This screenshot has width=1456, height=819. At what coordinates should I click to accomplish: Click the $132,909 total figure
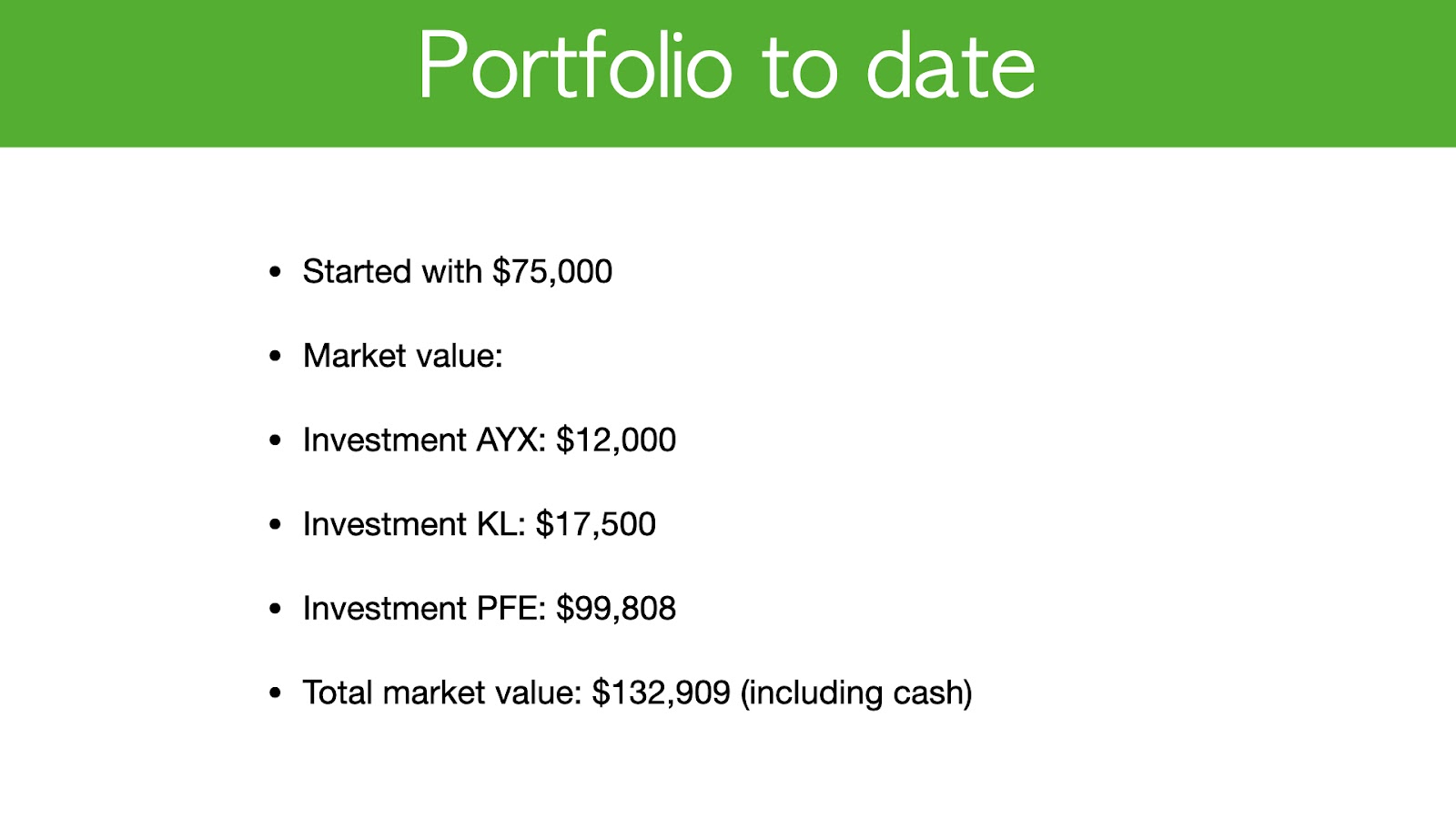point(662,693)
